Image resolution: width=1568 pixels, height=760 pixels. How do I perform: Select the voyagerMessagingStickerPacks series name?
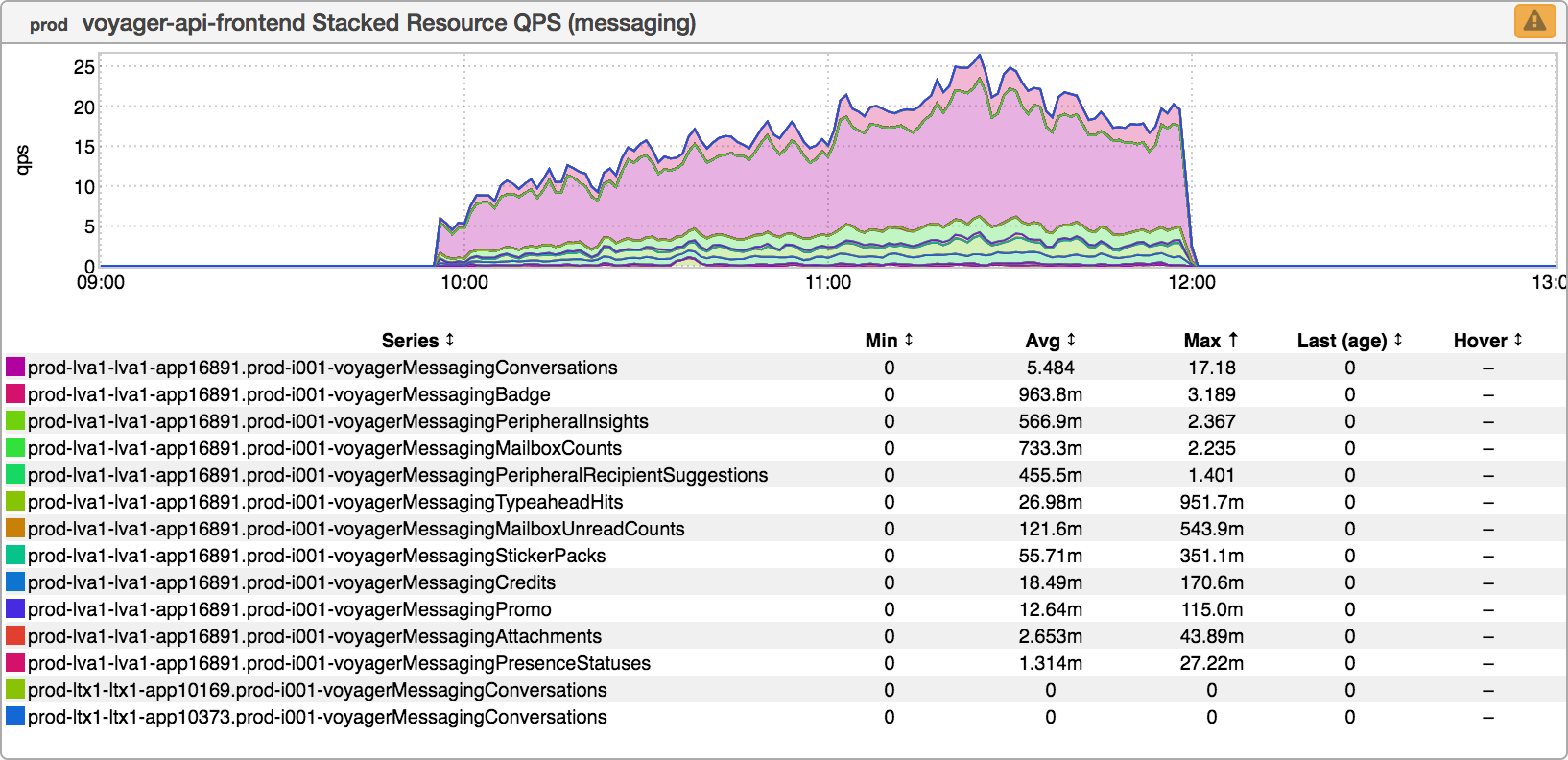pos(317,556)
